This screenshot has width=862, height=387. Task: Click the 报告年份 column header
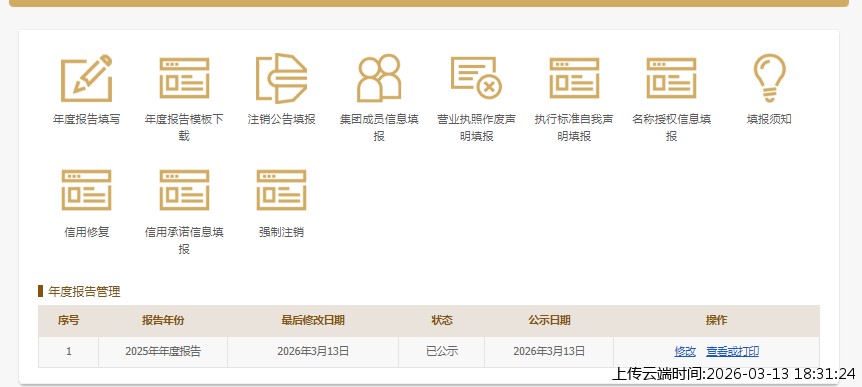tap(163, 320)
